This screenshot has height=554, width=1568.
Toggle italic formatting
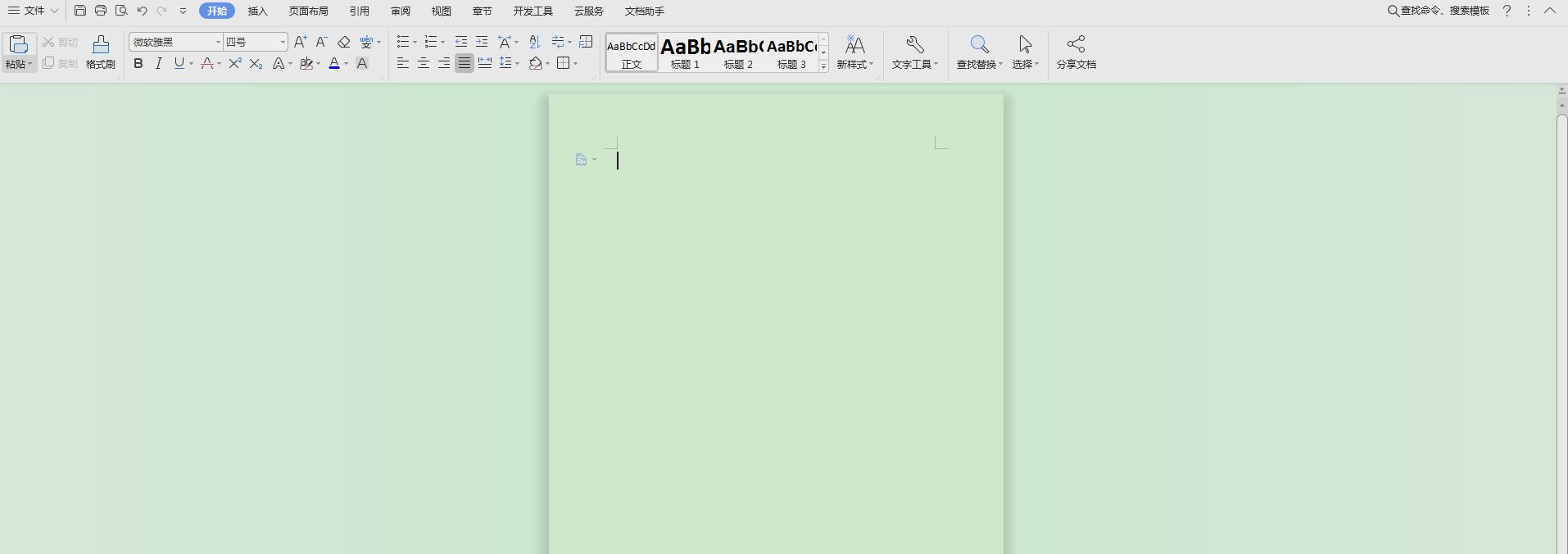pyautogui.click(x=159, y=63)
